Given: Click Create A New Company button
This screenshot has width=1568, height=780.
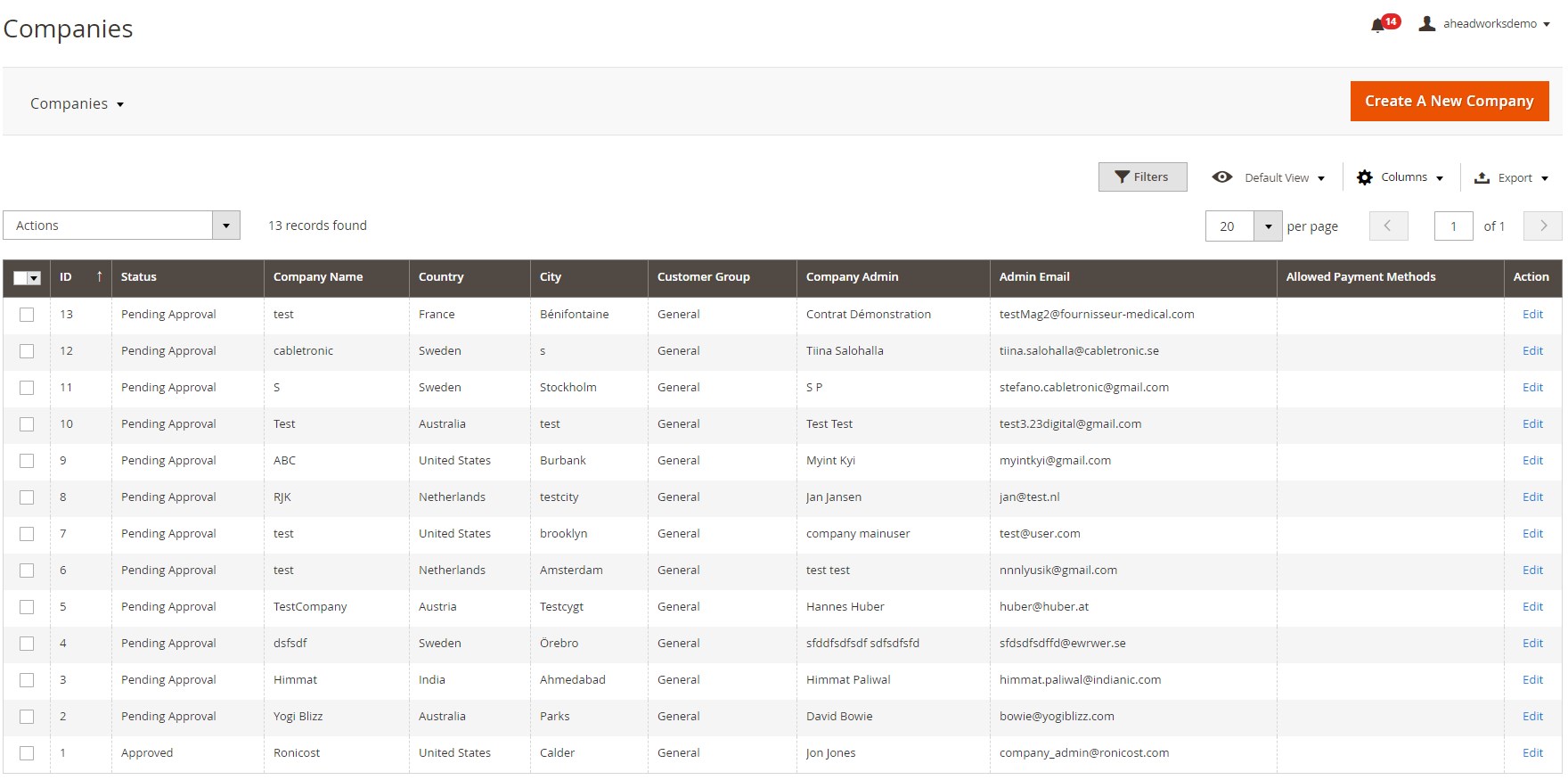Looking at the screenshot, I should pyautogui.click(x=1449, y=101).
